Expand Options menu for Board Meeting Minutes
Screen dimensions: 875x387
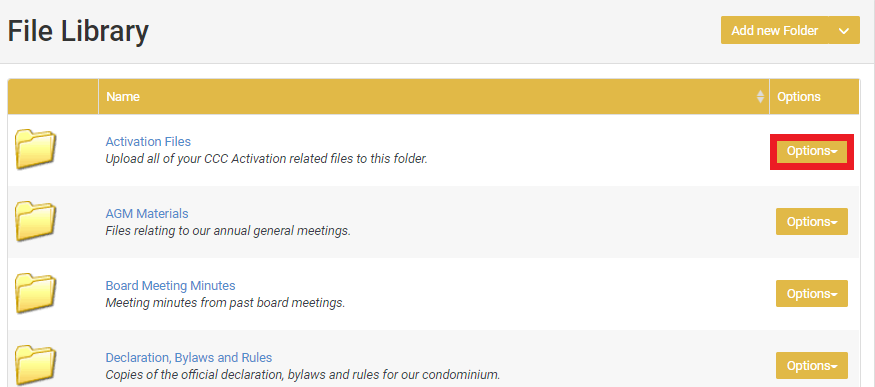coord(812,294)
